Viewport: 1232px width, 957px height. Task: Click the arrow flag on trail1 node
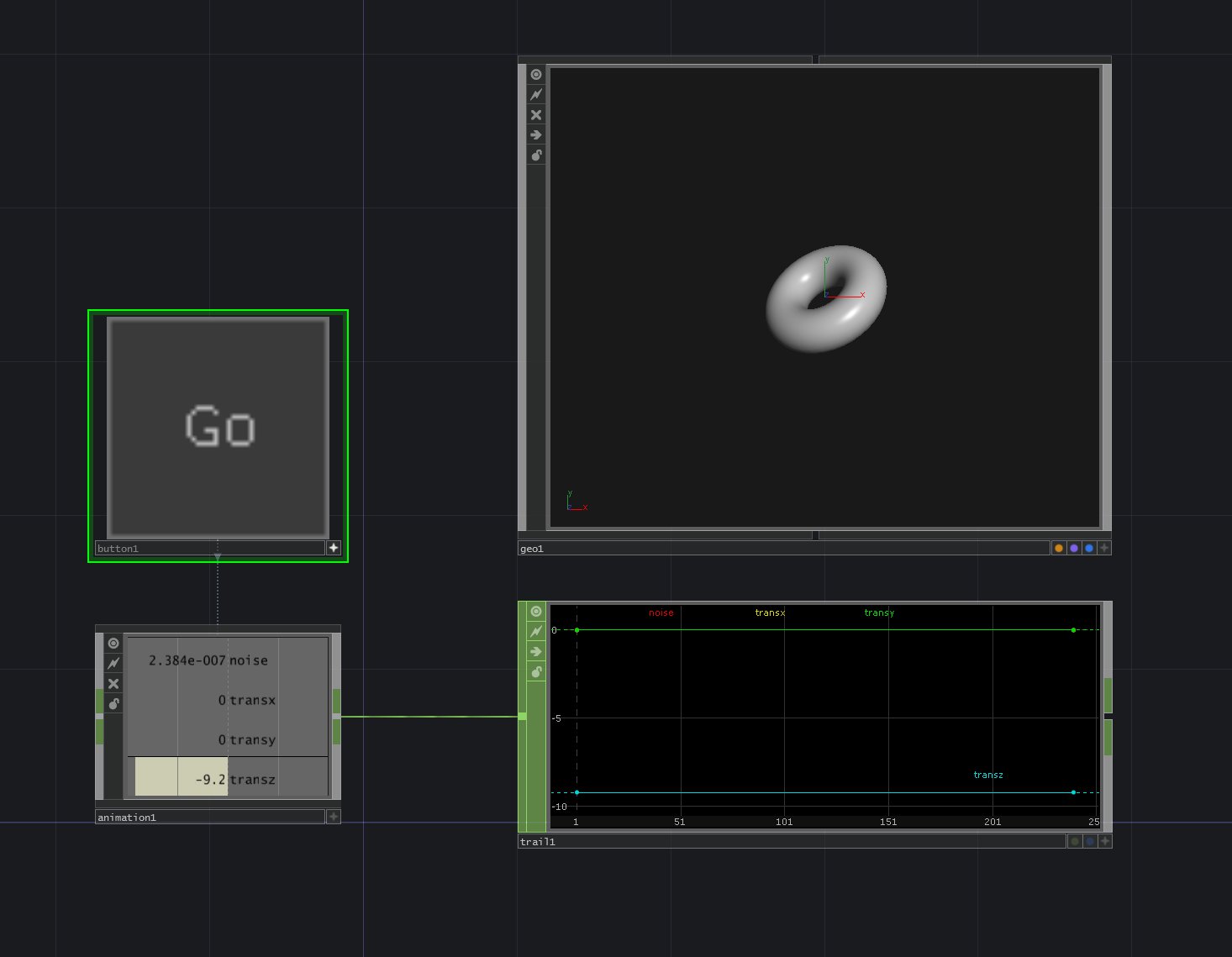point(536,652)
